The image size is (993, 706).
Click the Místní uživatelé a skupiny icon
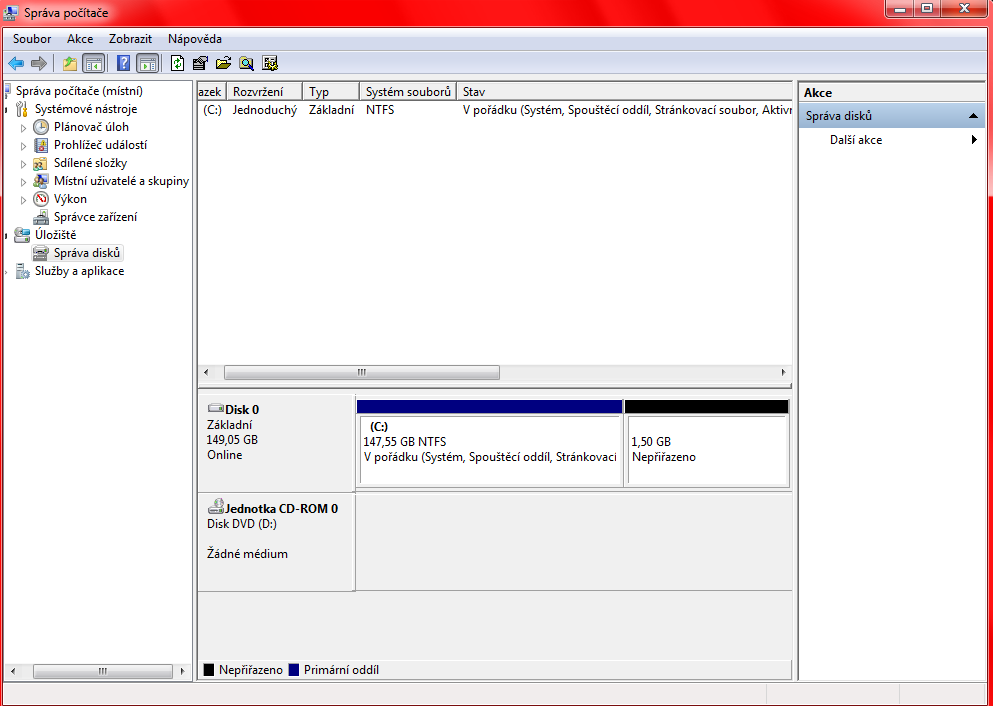pos(41,181)
